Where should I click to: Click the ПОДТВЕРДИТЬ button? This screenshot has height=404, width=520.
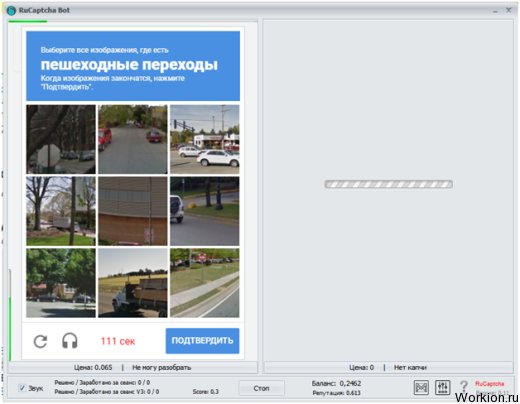202,341
